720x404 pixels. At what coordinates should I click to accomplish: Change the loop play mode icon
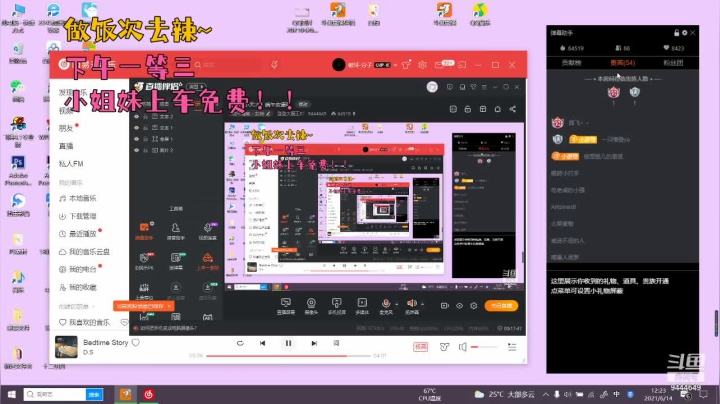coord(240,343)
